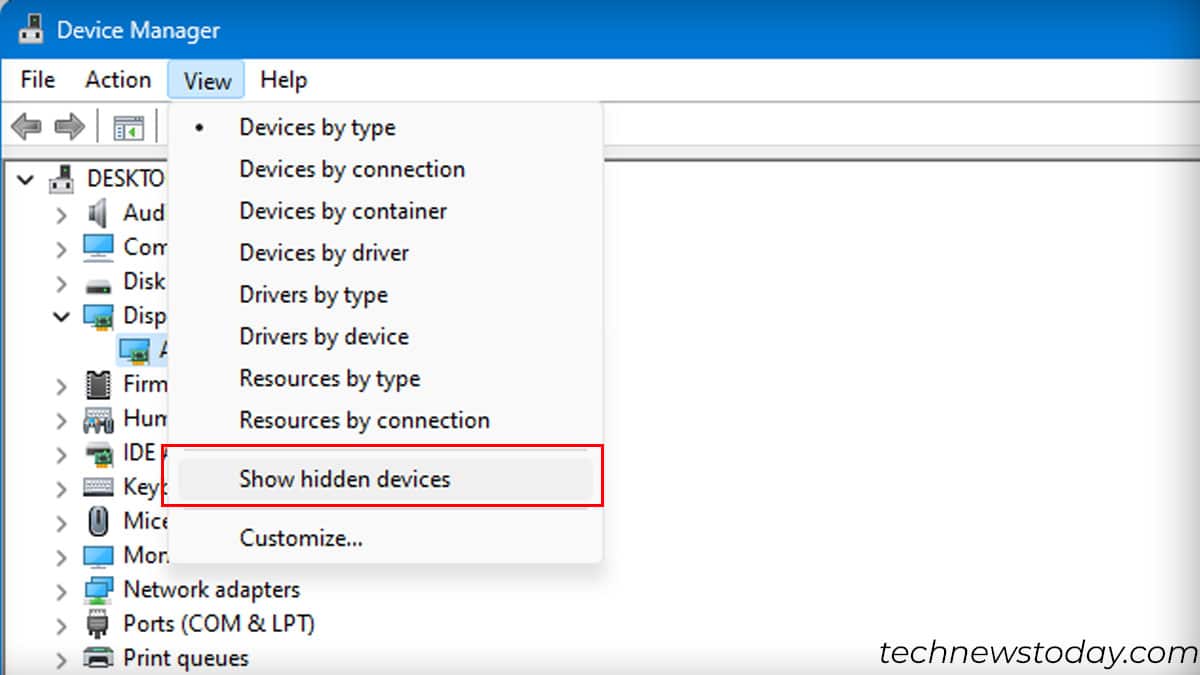Expand the Network adapters chevron
Image resolution: width=1200 pixels, height=675 pixels.
(62, 591)
